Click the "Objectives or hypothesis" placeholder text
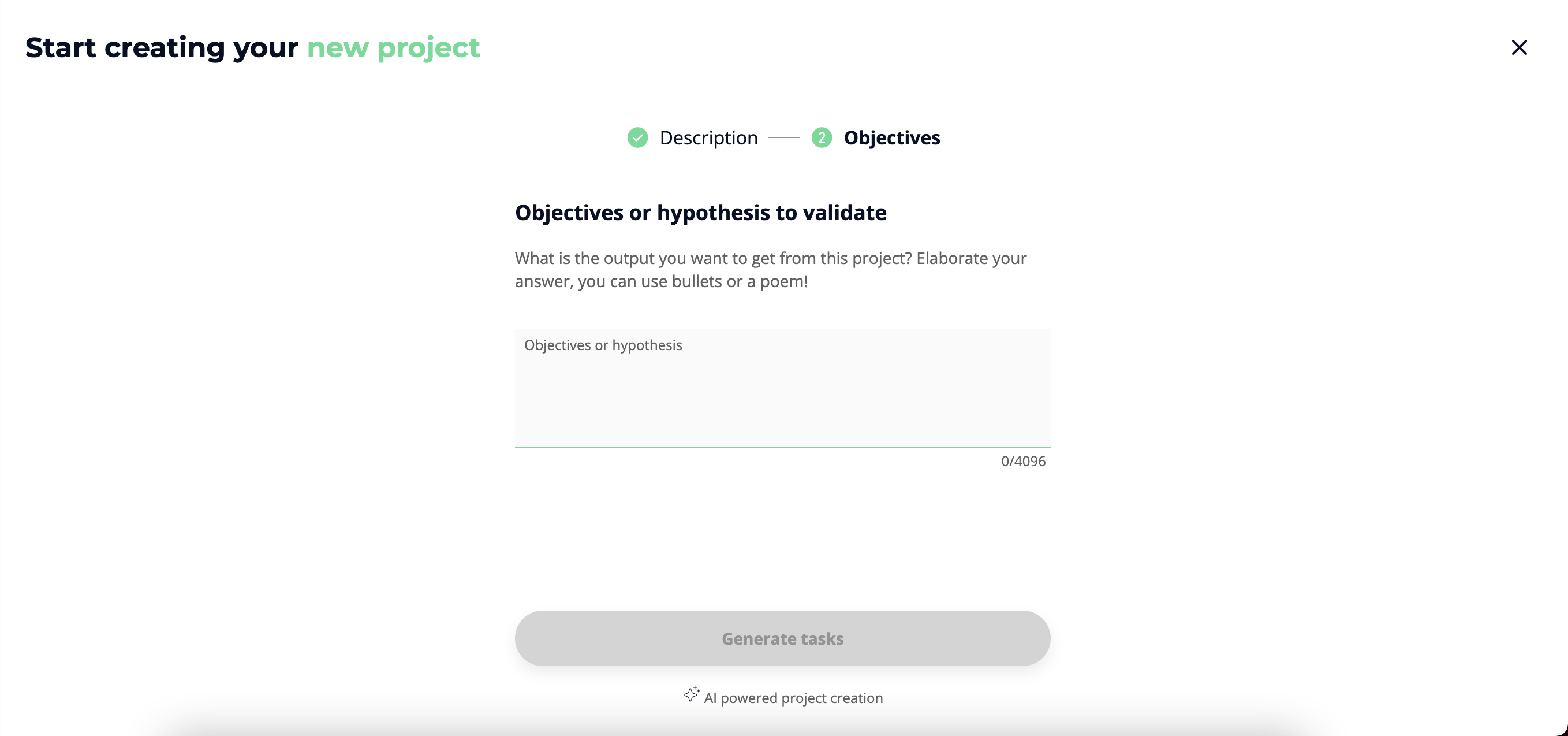Image resolution: width=1568 pixels, height=736 pixels. tap(603, 345)
